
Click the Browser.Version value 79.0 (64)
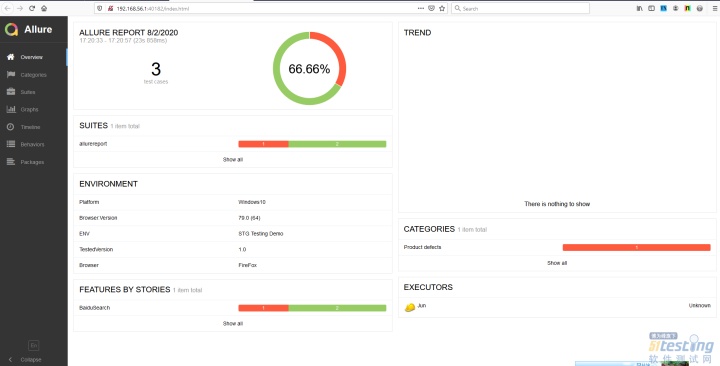coord(249,218)
